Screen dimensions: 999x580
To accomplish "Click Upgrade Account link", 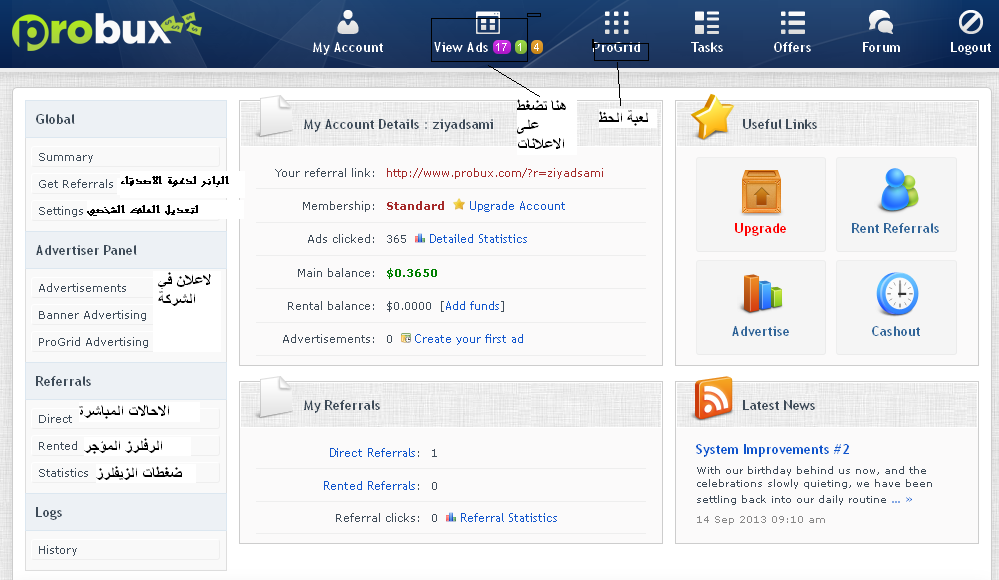I will tap(517, 206).
